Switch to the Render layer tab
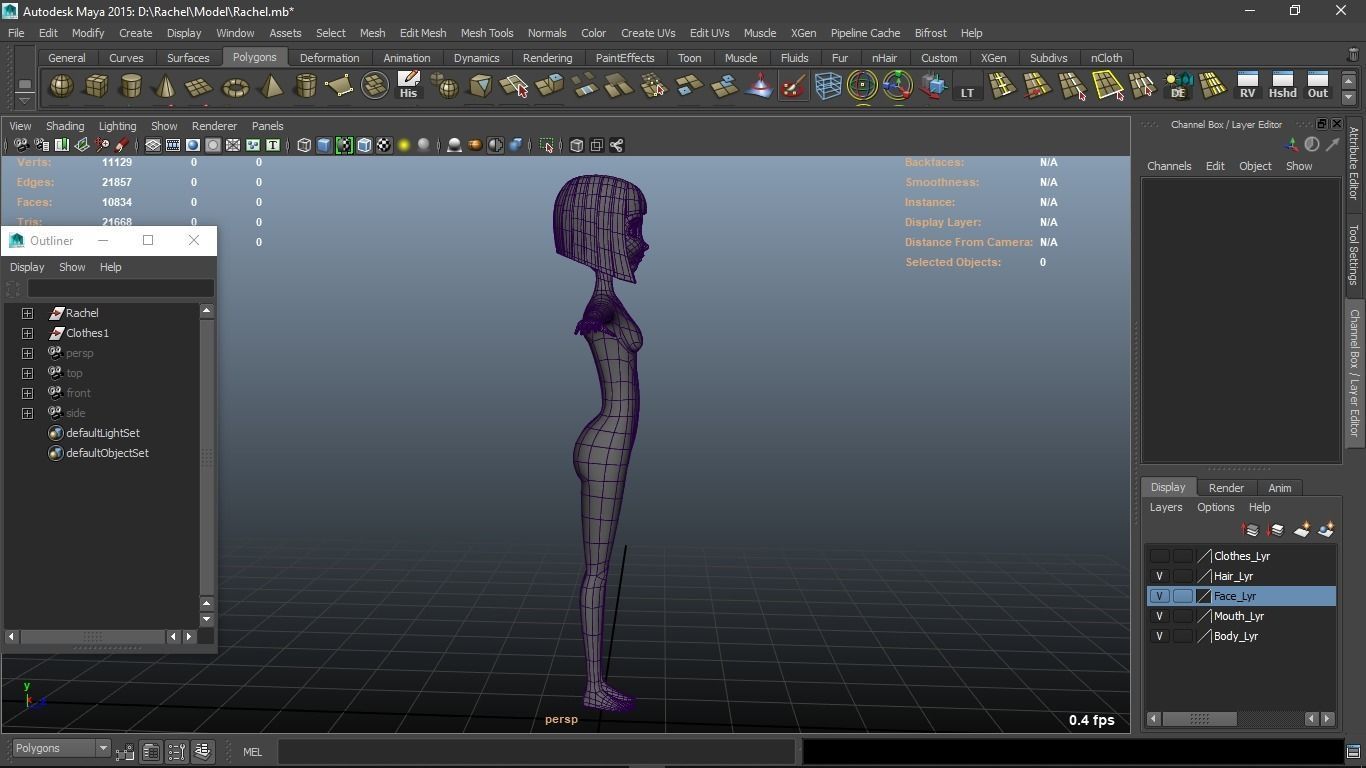The width and height of the screenshot is (1366, 768). [x=1226, y=488]
